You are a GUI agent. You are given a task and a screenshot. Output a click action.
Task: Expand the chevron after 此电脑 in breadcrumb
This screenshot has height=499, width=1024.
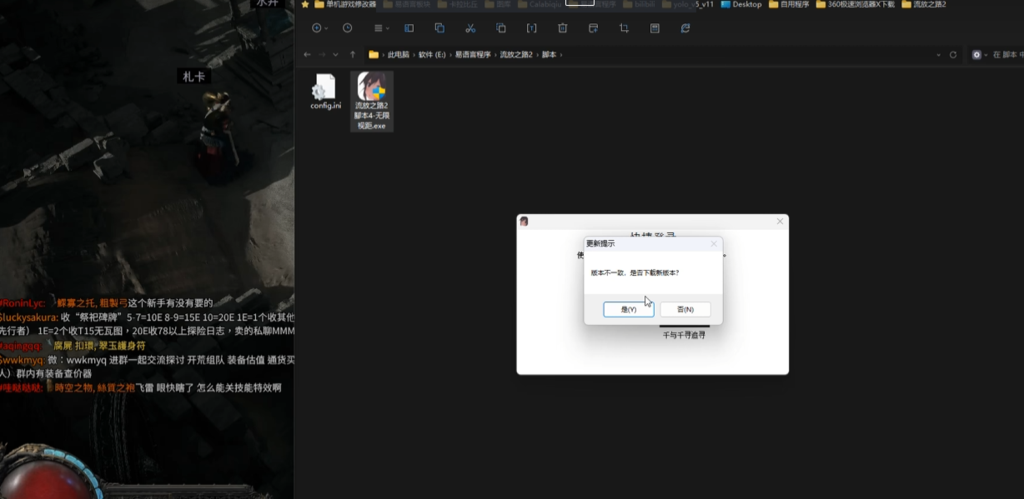click(413, 55)
